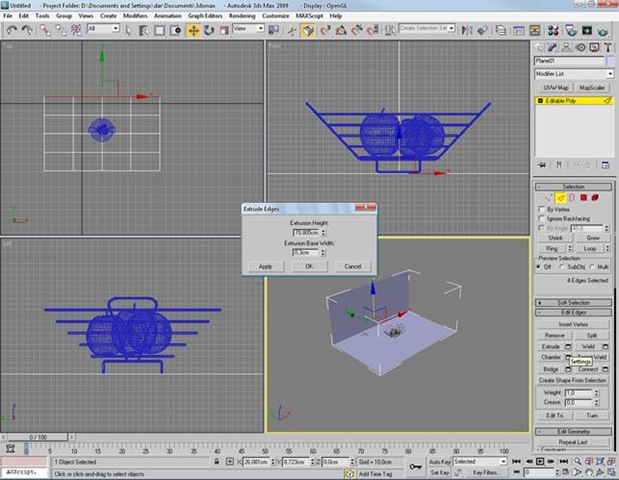Open the Modifiers menu
This screenshot has height=480, width=619.
coord(134,16)
